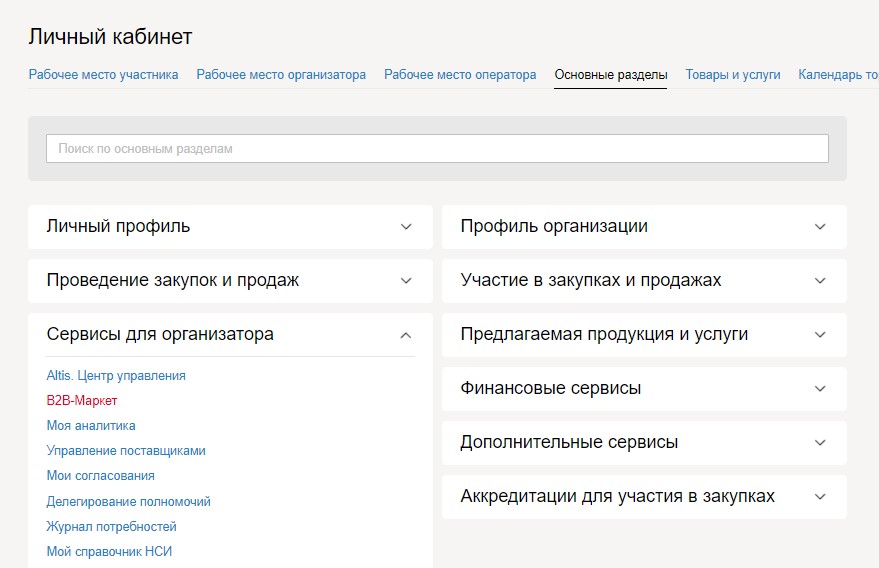Collapse the Сервисы для организатора section

tap(230, 335)
